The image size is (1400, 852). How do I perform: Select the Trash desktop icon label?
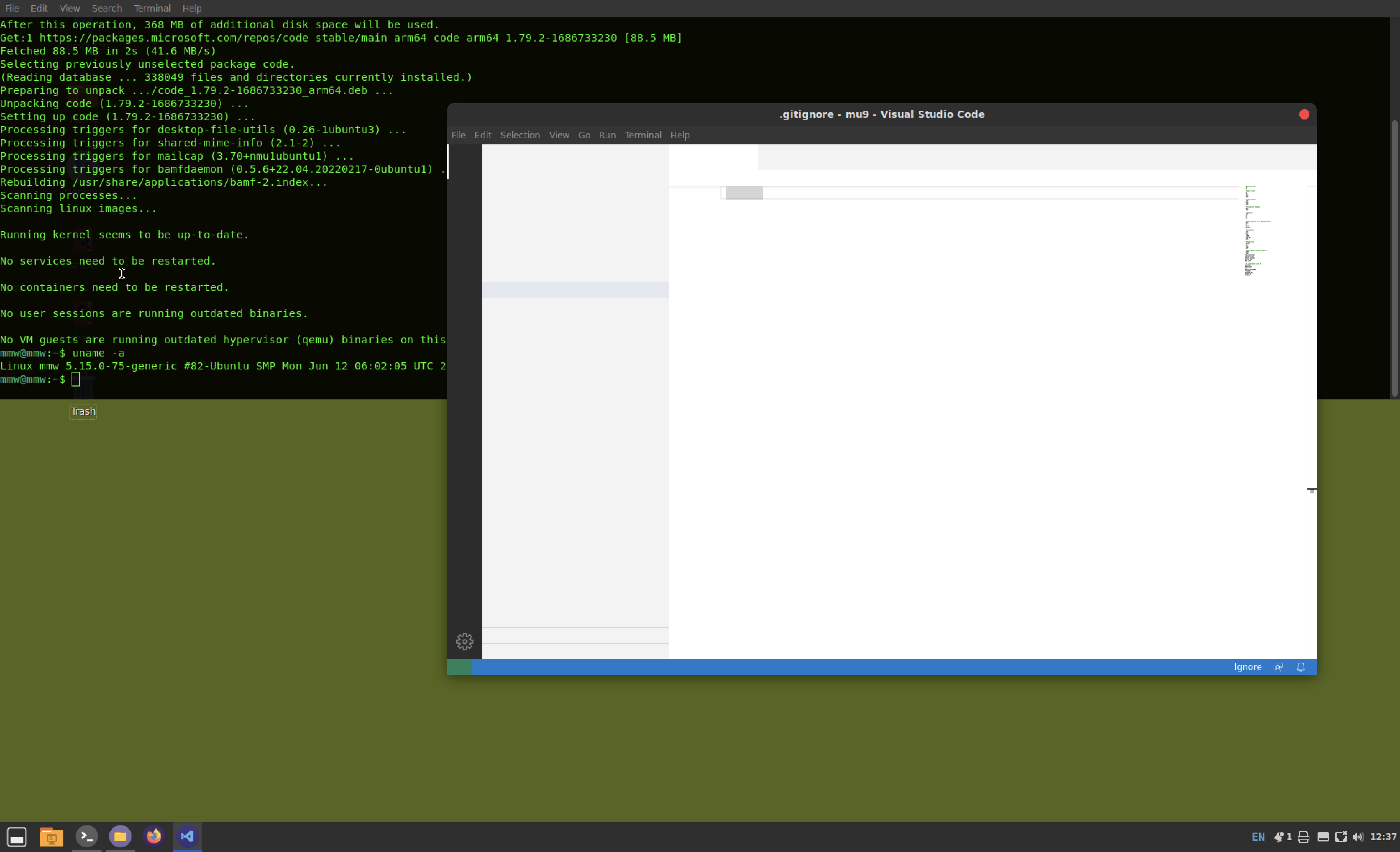pos(83,411)
